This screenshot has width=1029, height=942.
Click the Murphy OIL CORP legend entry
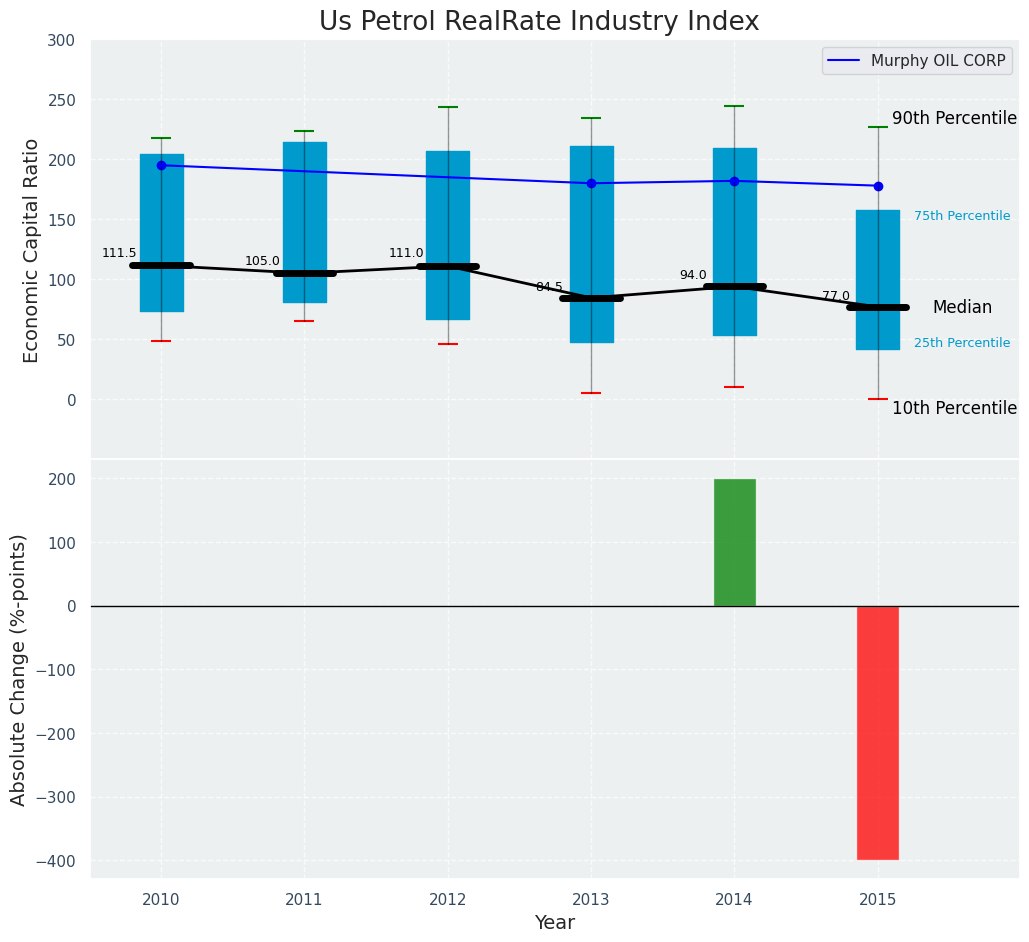937,60
